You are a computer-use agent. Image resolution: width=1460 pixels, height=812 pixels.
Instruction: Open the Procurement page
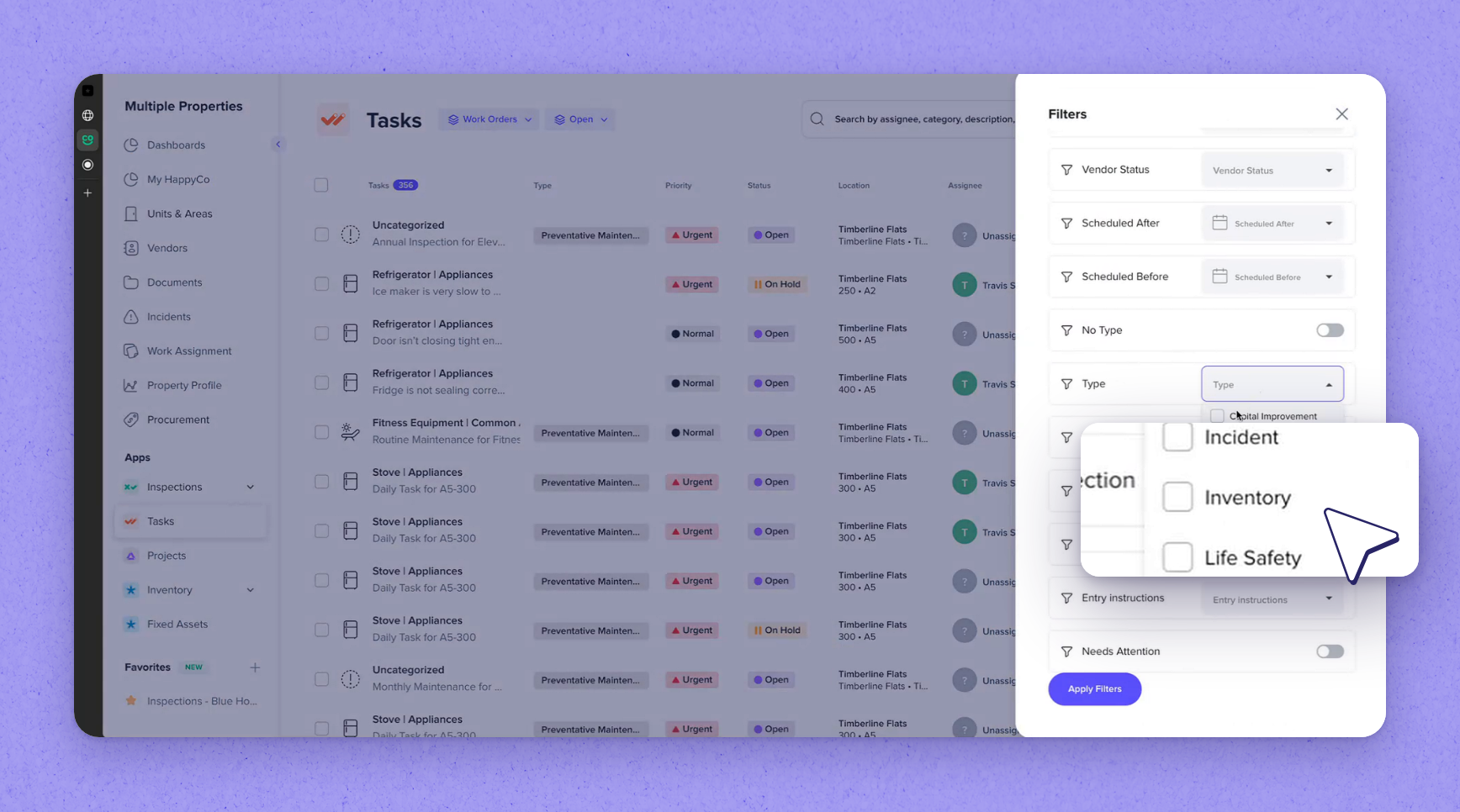pos(178,419)
